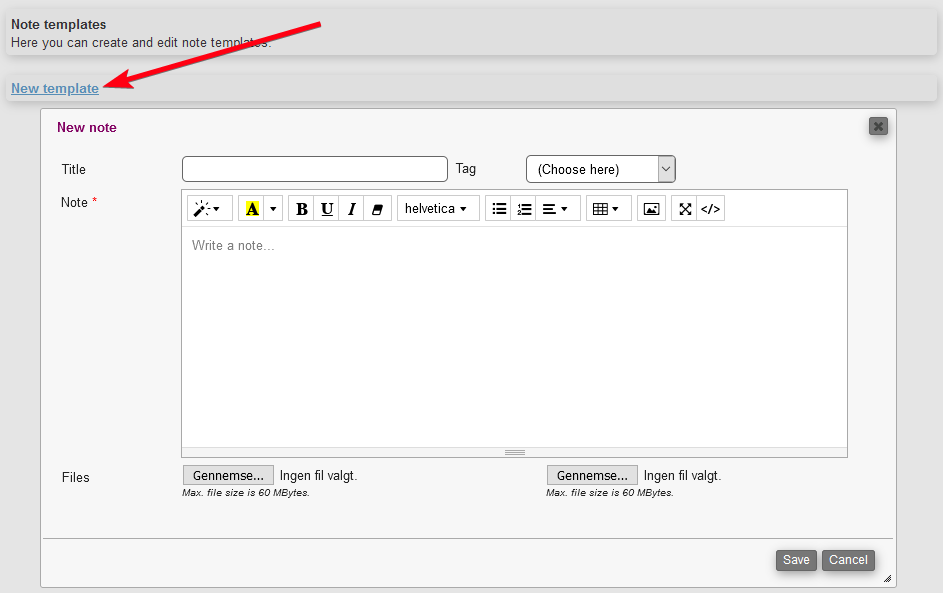This screenshot has height=593, width=943.
Task: Open the helvetica font family dropdown
Action: [437, 209]
